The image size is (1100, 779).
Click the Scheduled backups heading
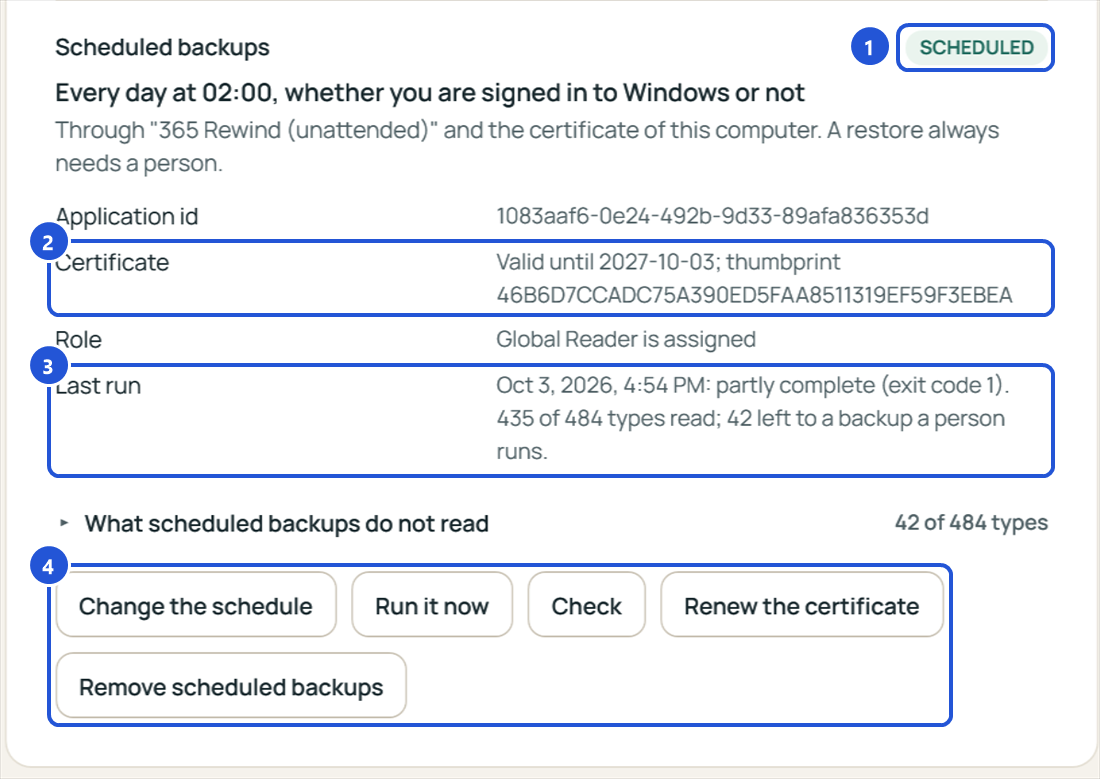tap(162, 48)
